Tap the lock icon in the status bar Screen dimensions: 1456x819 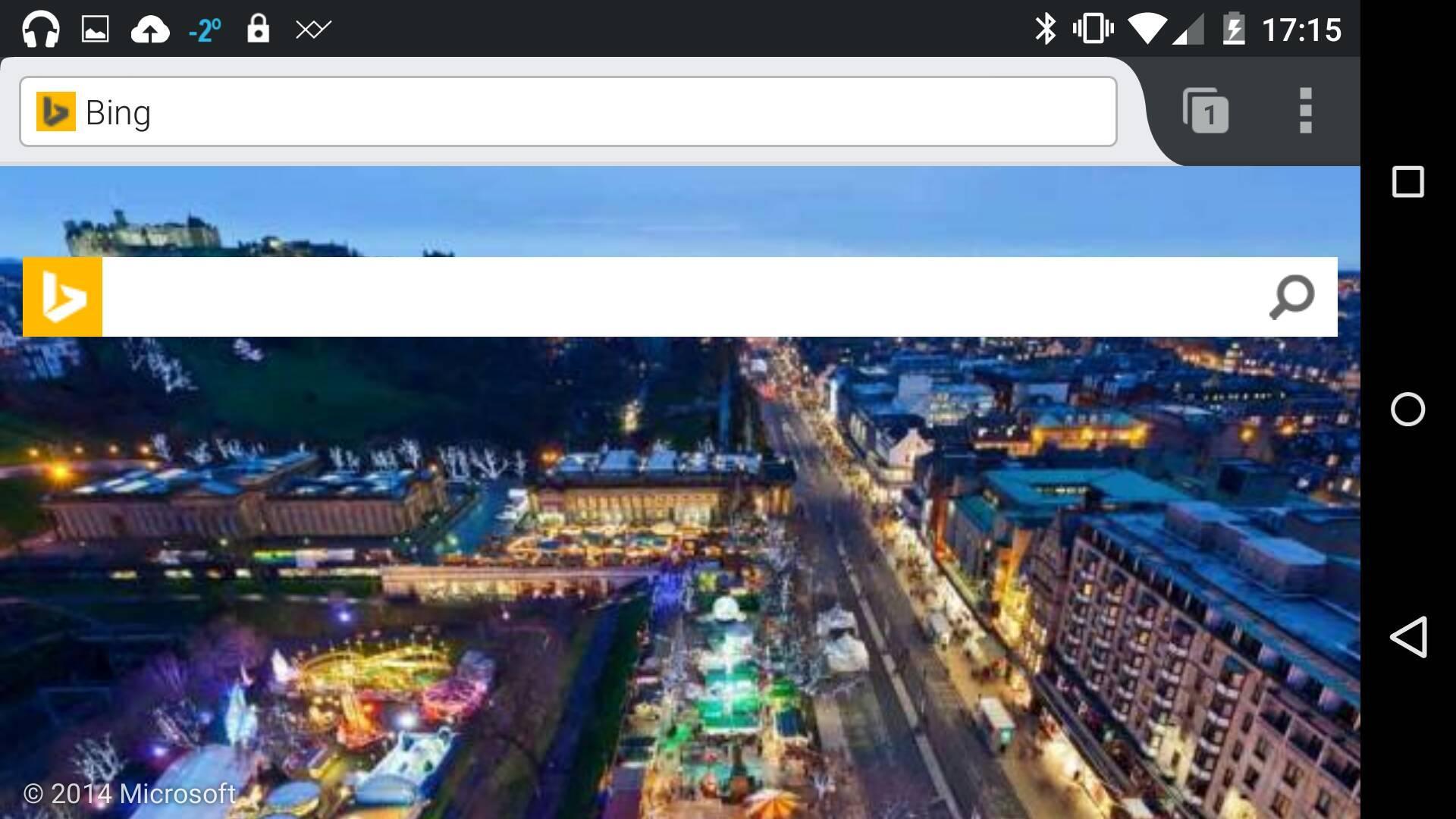coord(259,29)
